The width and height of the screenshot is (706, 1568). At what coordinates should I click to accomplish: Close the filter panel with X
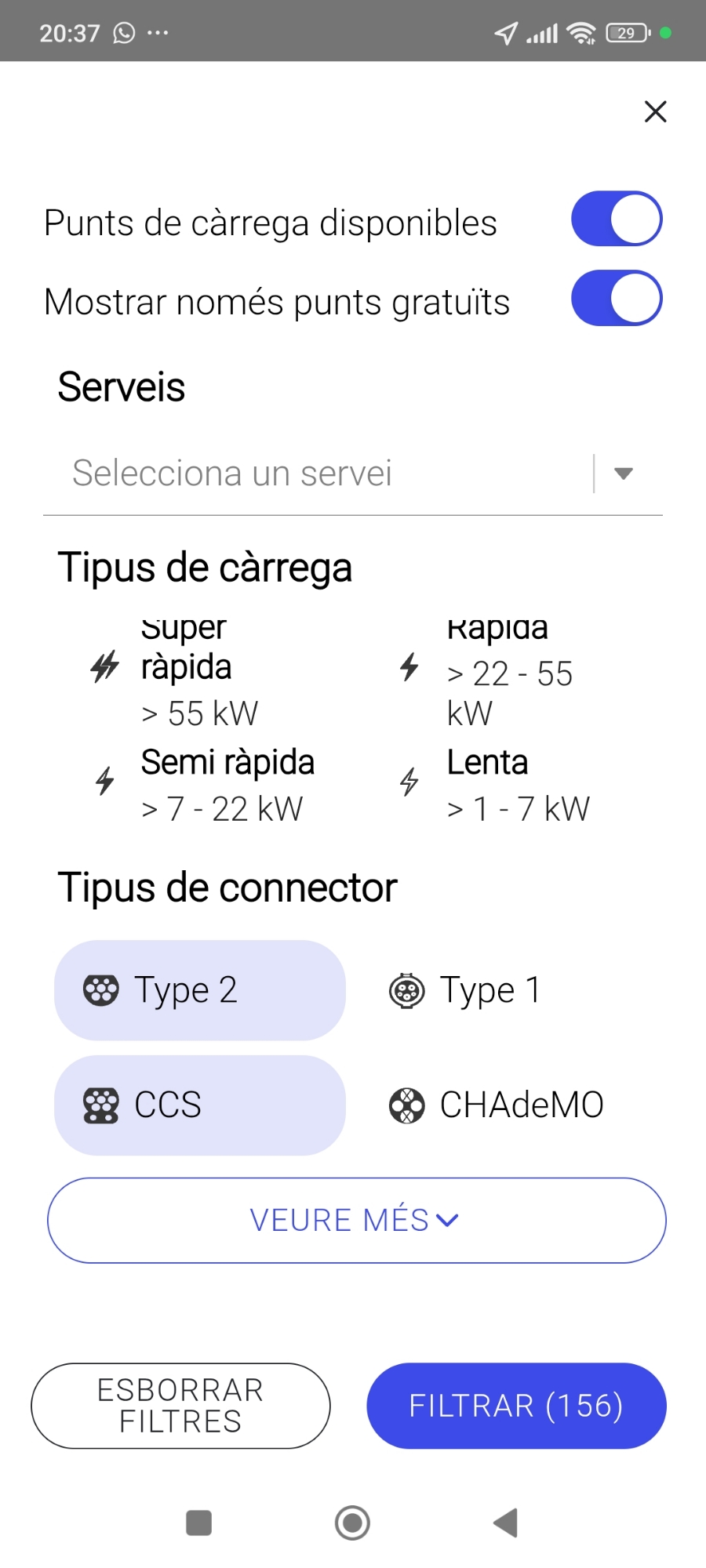(655, 111)
